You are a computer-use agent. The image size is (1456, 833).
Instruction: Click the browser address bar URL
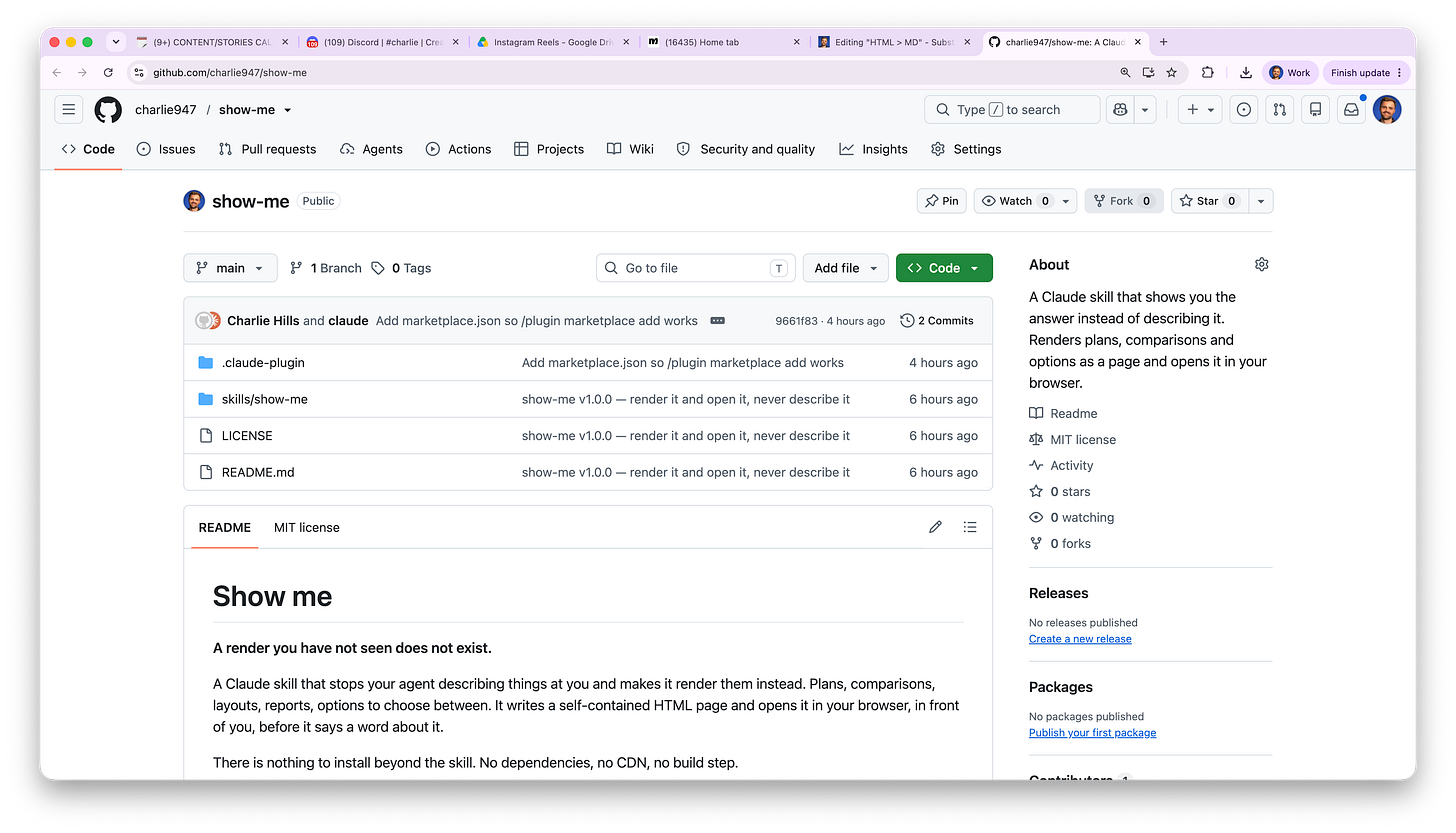point(230,73)
